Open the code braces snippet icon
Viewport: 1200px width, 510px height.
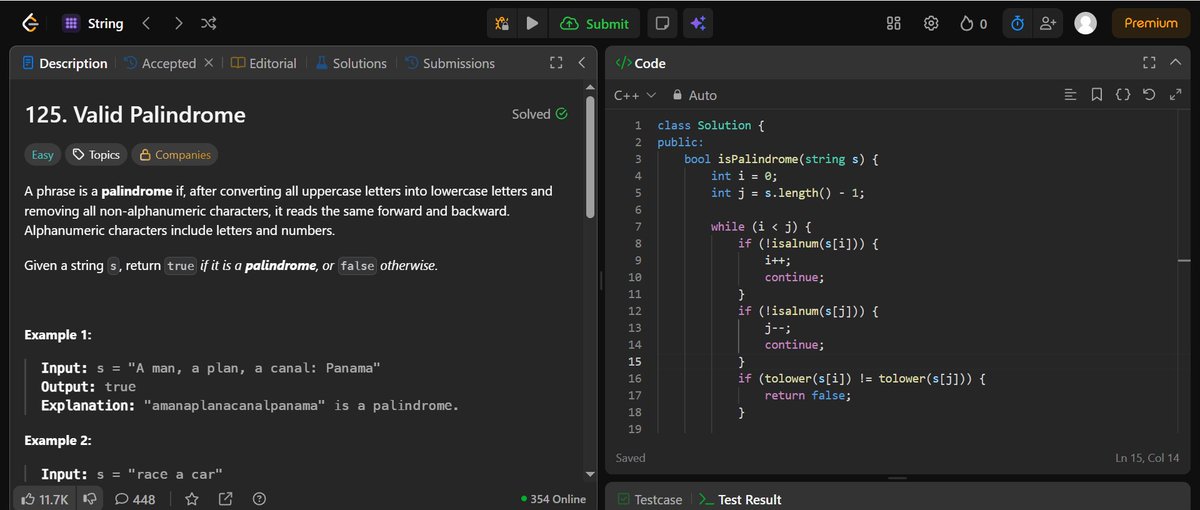click(1123, 95)
